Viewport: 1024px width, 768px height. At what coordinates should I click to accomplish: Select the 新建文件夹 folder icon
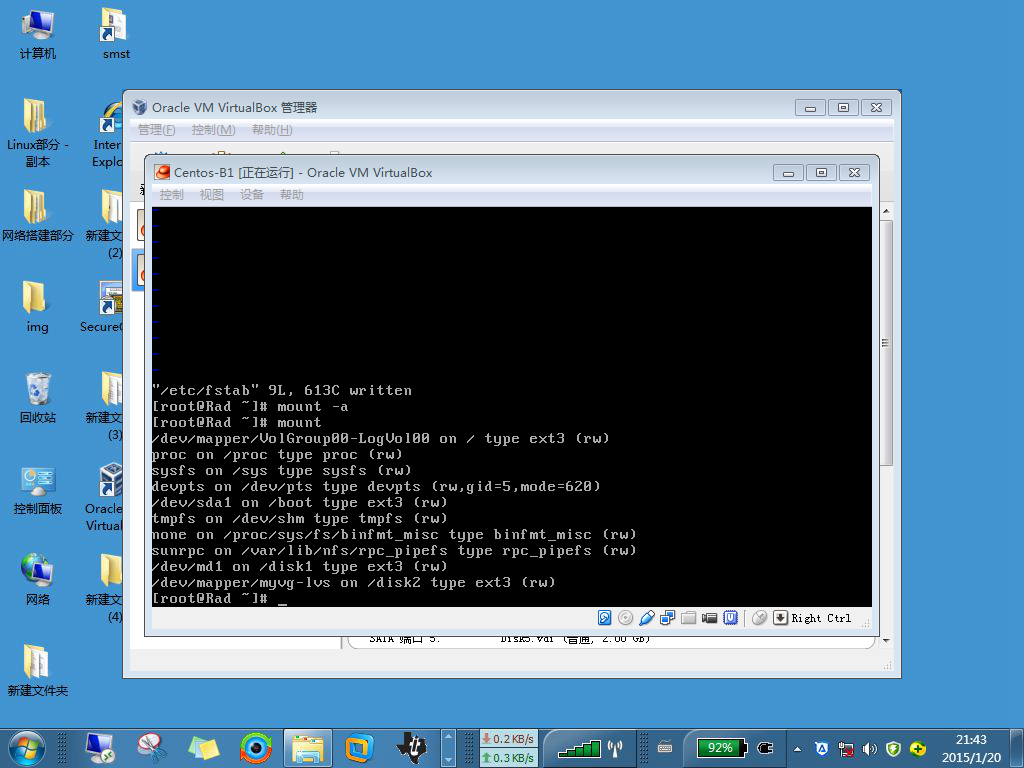point(37,671)
